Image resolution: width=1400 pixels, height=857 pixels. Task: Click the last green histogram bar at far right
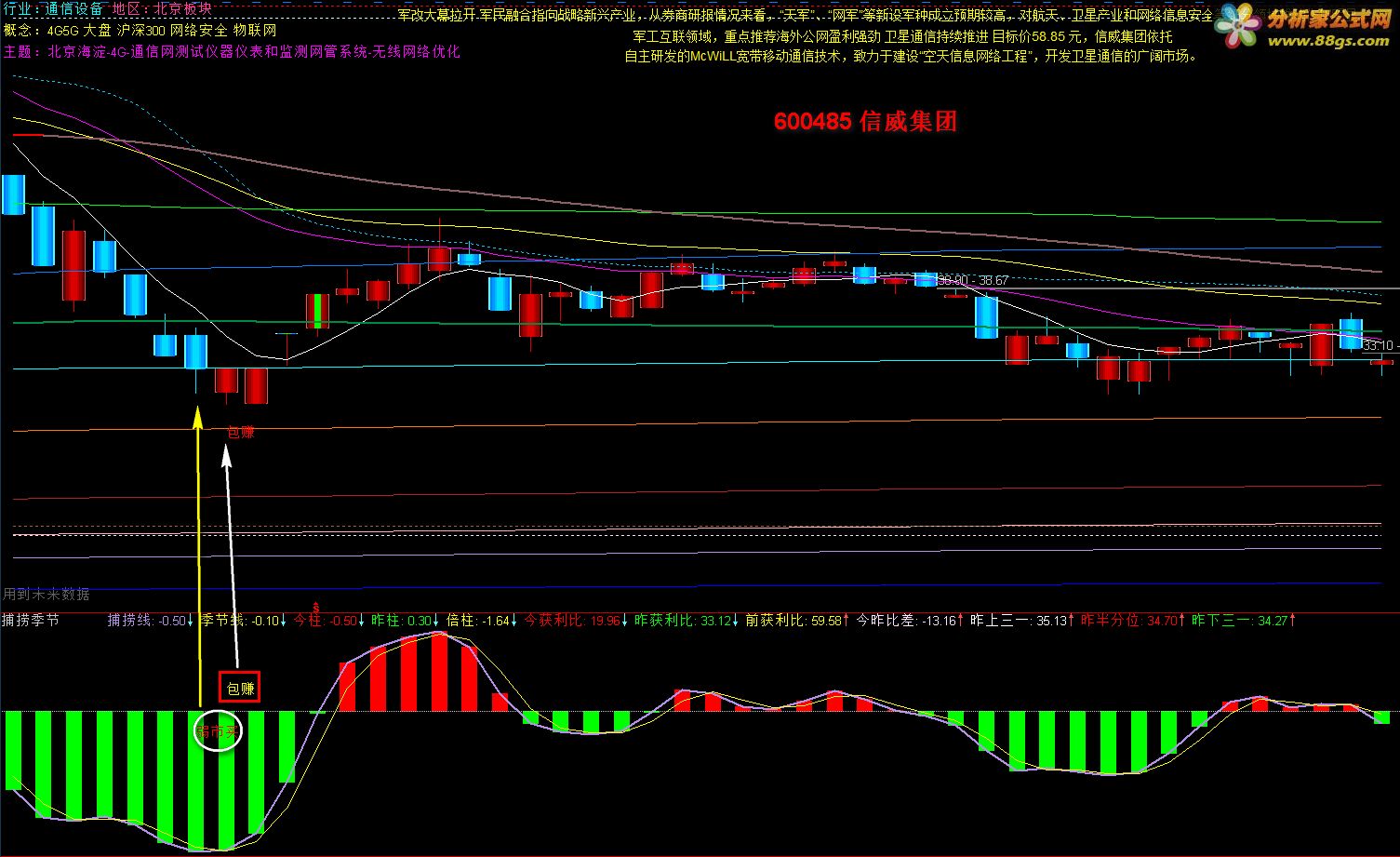click(1381, 717)
